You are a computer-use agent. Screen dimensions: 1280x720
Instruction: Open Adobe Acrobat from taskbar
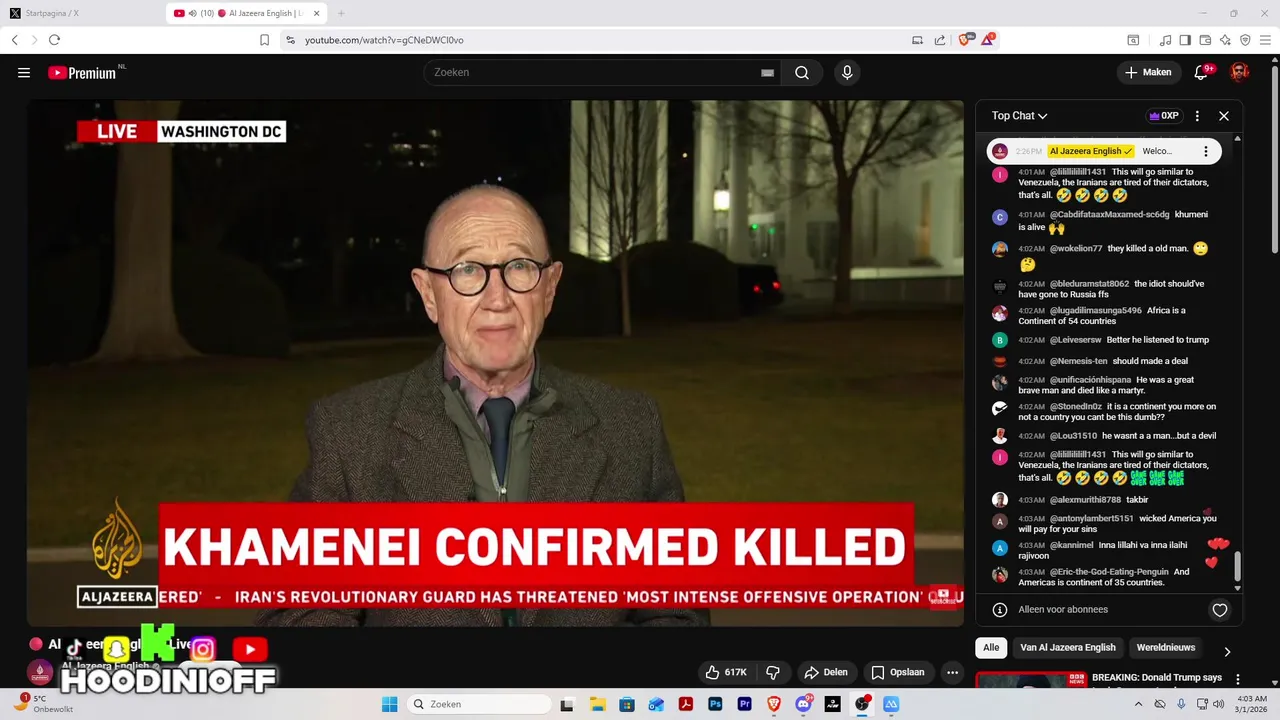[x=686, y=704]
